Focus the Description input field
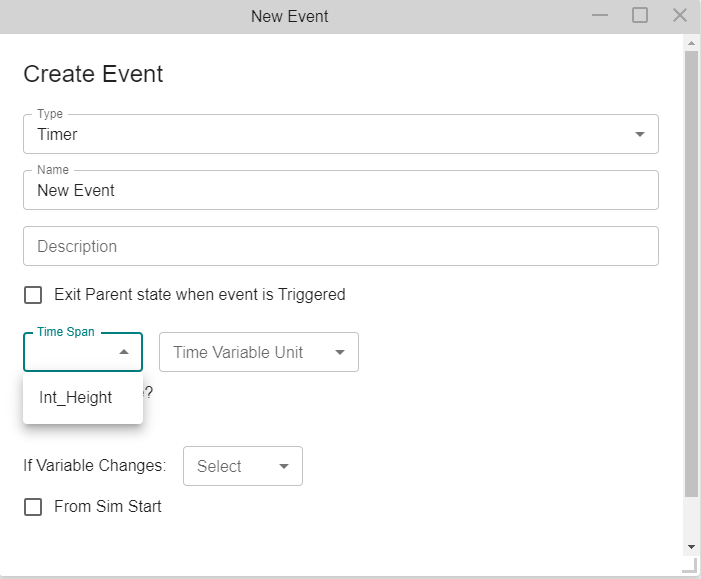 coord(341,246)
